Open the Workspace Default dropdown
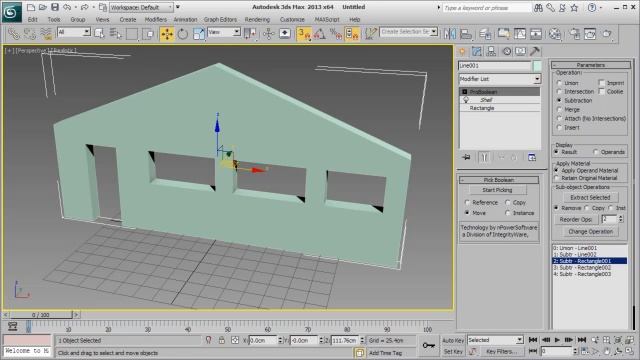Screen dimensions: 640x360 [x=141, y=7]
